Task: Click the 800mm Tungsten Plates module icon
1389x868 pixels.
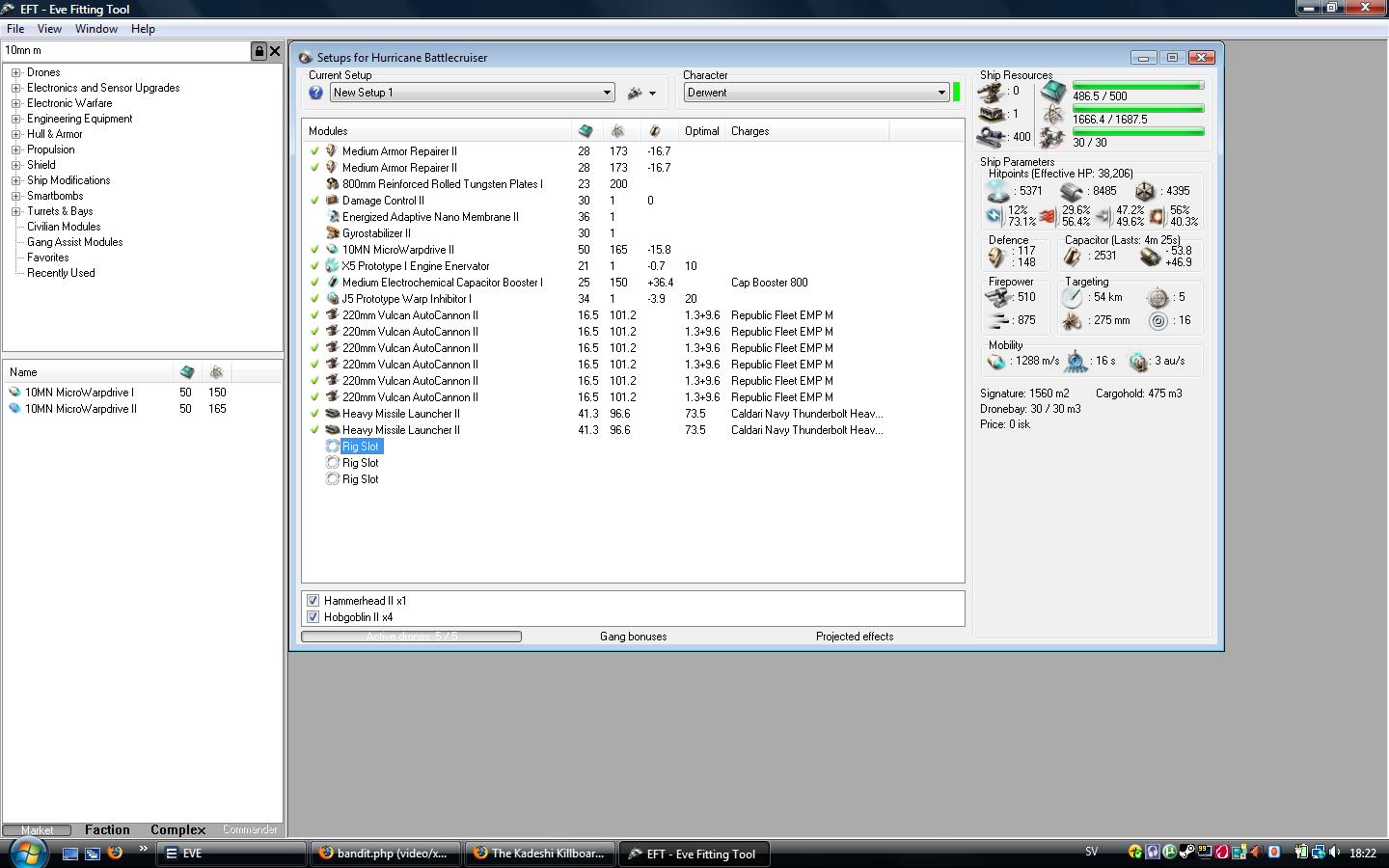Action: [332, 184]
